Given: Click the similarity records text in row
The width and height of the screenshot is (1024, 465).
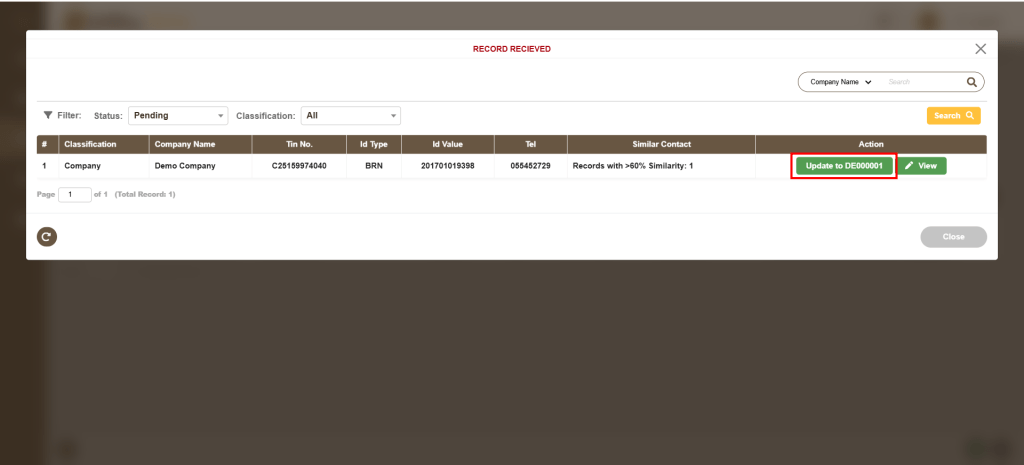Looking at the screenshot, I should (x=632, y=166).
